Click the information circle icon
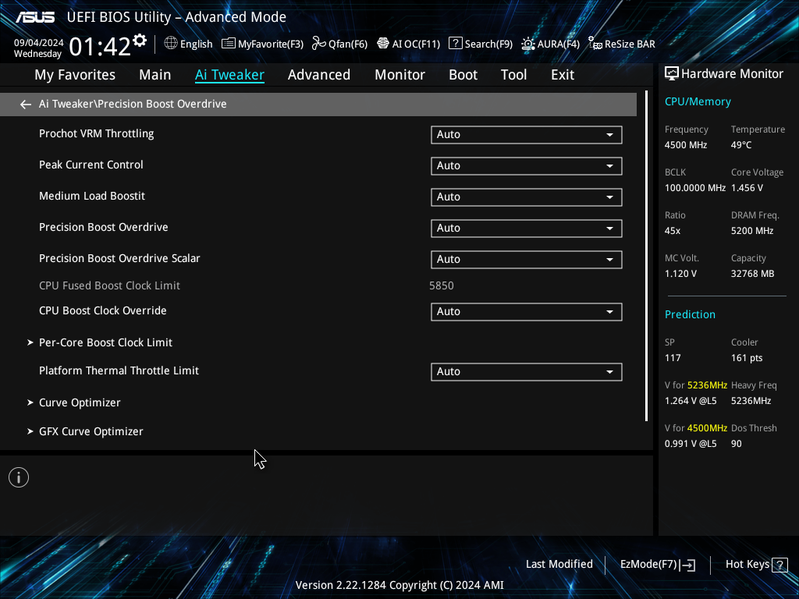The image size is (799, 599). click(x=19, y=477)
